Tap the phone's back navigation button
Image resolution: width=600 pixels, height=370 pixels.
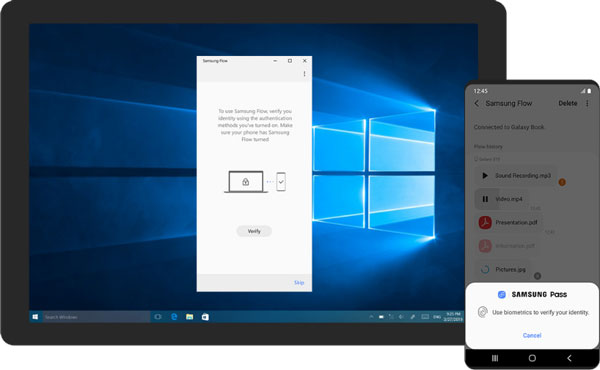click(569, 358)
